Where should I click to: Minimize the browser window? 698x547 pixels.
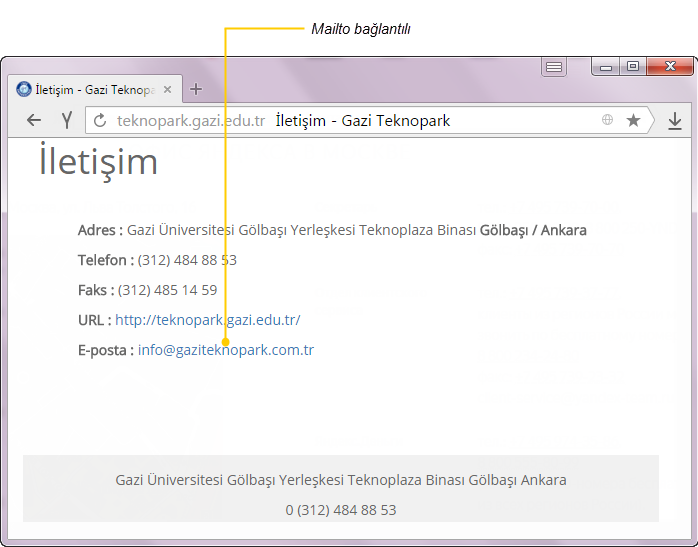[606, 67]
